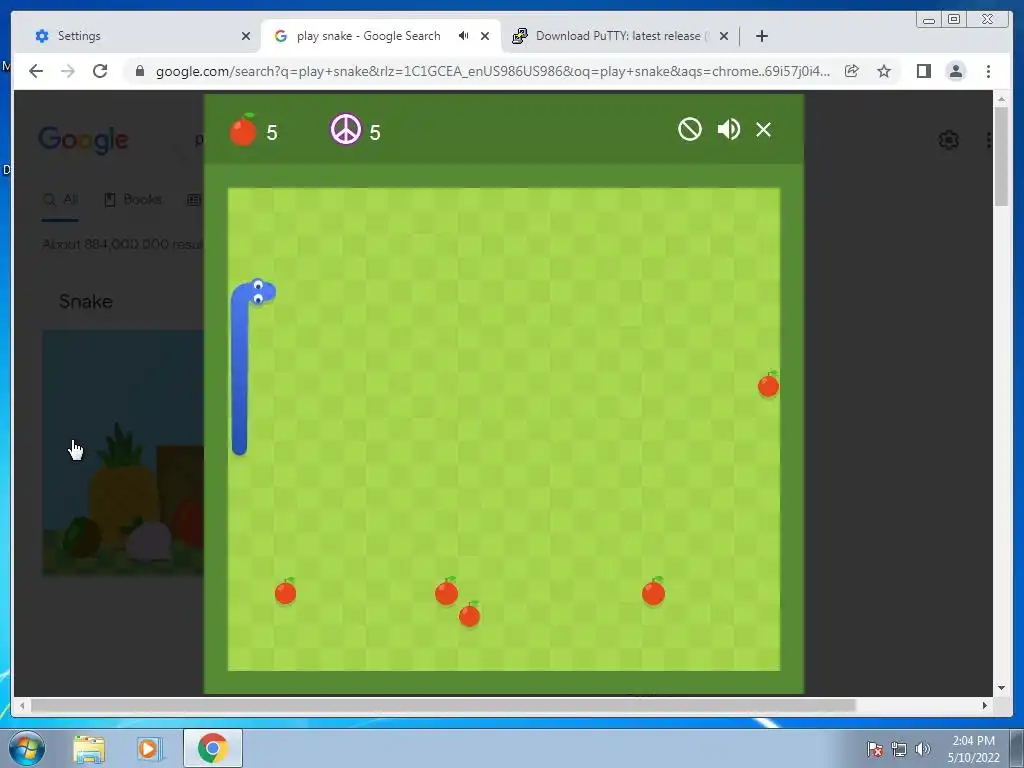Share this page icon in address bar
Viewport: 1024px width, 768px height.
coord(852,71)
